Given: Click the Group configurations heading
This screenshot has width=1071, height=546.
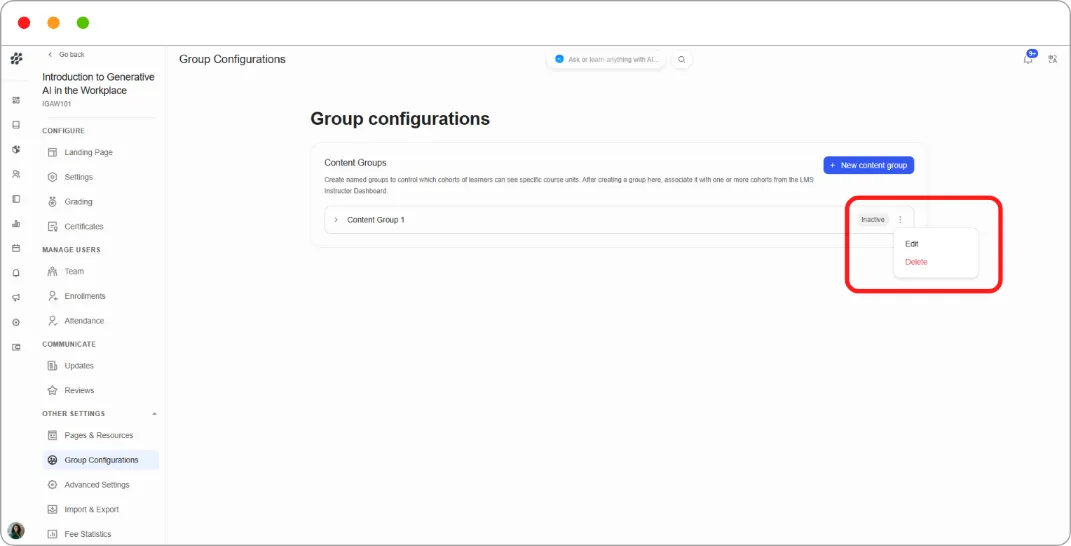Looking at the screenshot, I should [x=400, y=118].
